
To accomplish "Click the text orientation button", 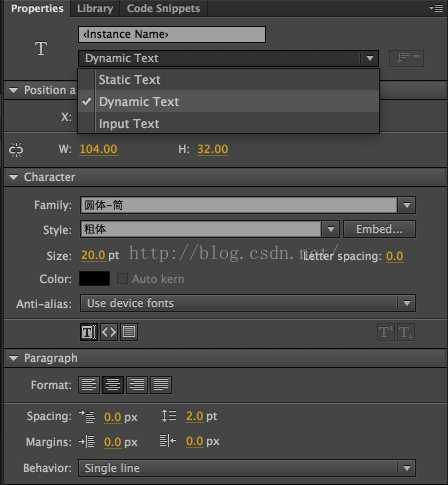I will [406, 58].
